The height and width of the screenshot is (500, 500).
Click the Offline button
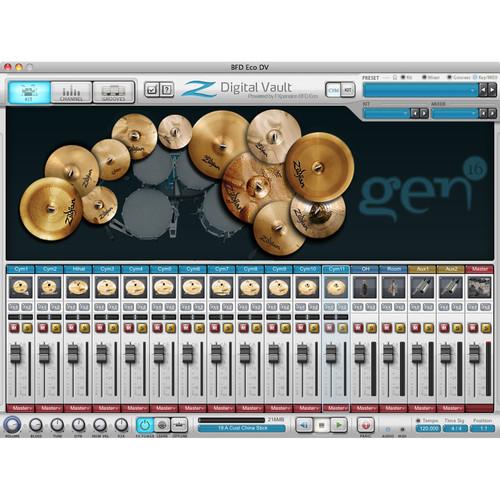pyautogui.click(x=179, y=425)
